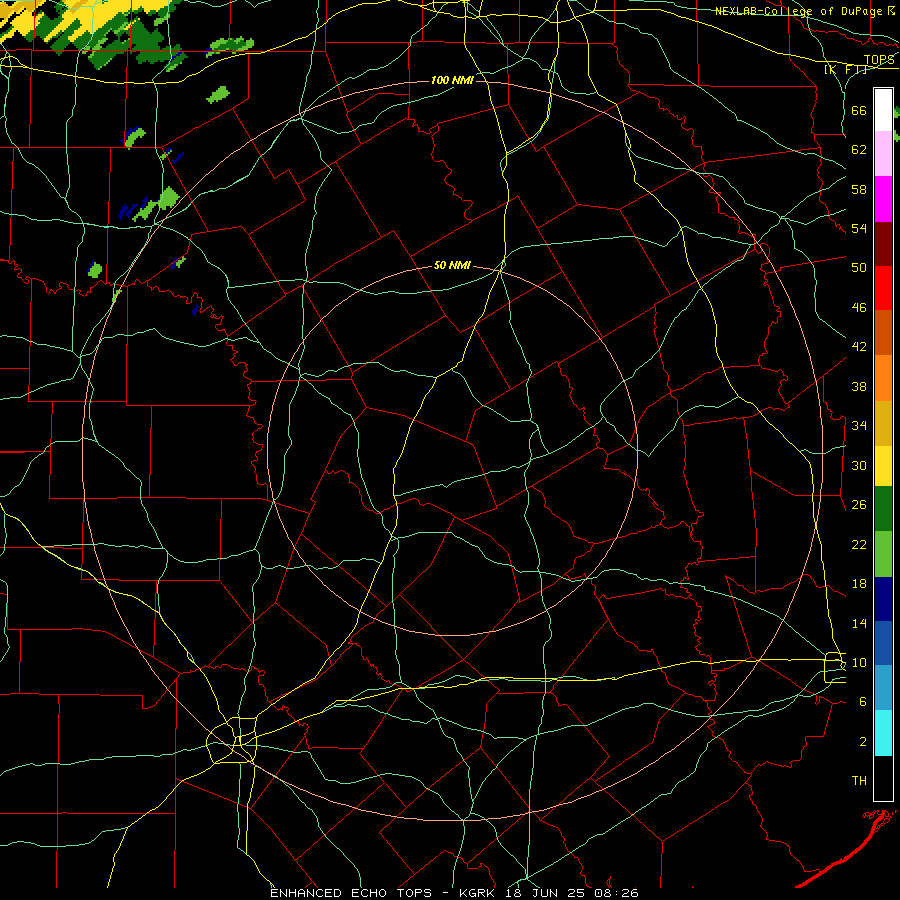Click the legend value '46'
The height and width of the screenshot is (900, 900).
859,308
